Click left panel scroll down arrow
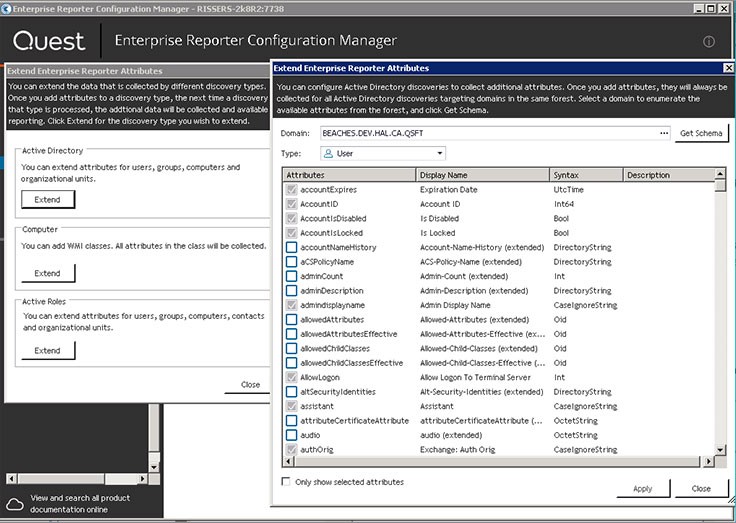The image size is (736, 523). (154, 467)
